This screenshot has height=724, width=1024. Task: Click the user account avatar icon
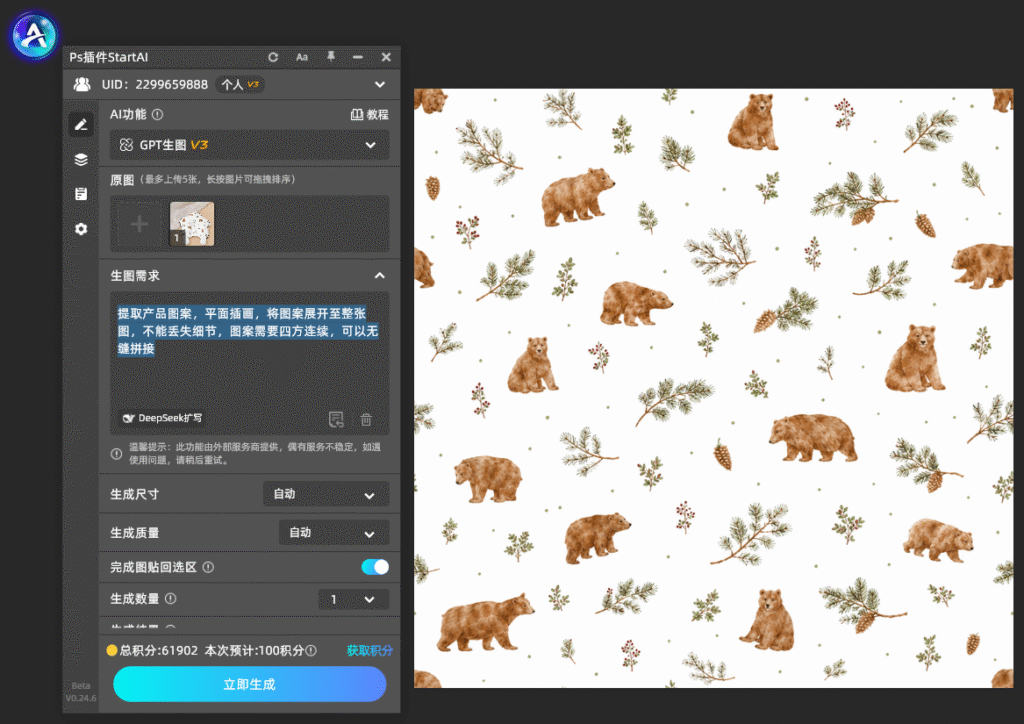(x=82, y=84)
